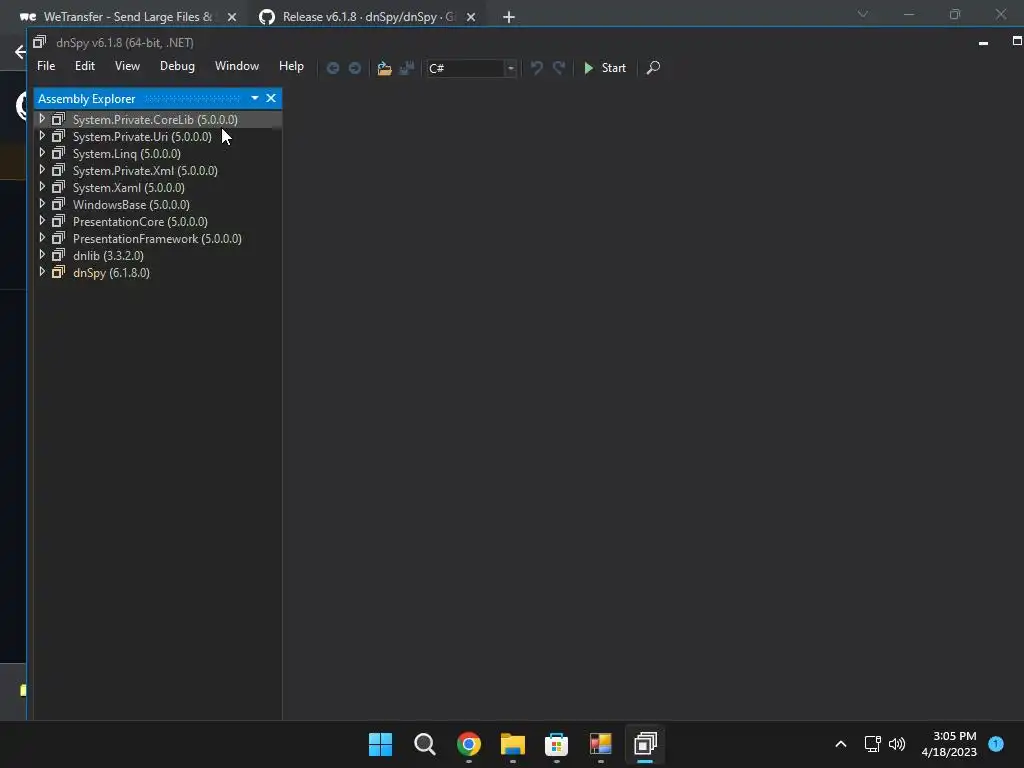Click the Save All icon in toolbar
Viewport: 1024px width, 768px height.
point(407,68)
